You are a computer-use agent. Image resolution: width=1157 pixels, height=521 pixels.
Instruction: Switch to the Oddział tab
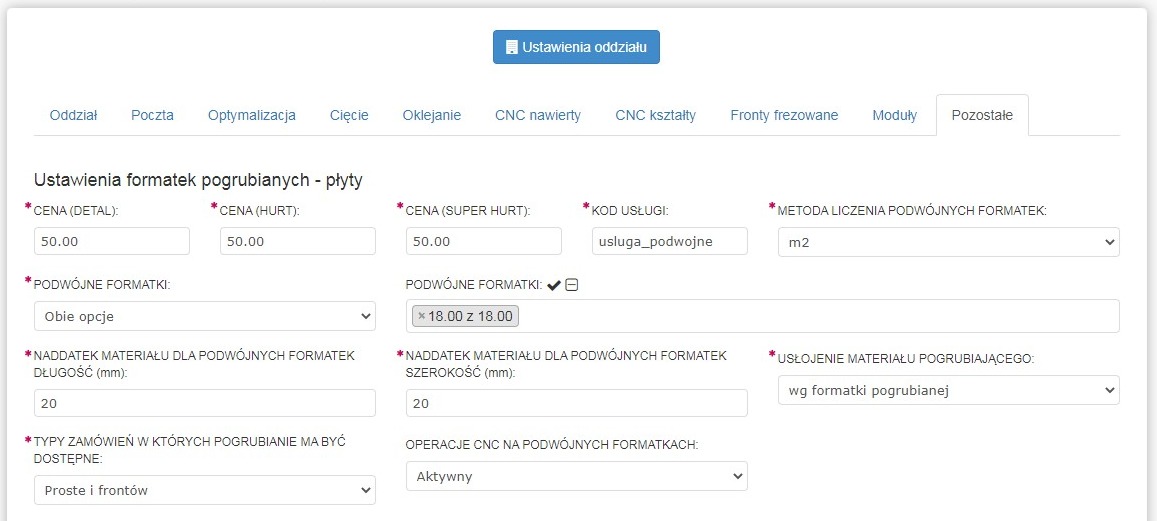pos(73,115)
